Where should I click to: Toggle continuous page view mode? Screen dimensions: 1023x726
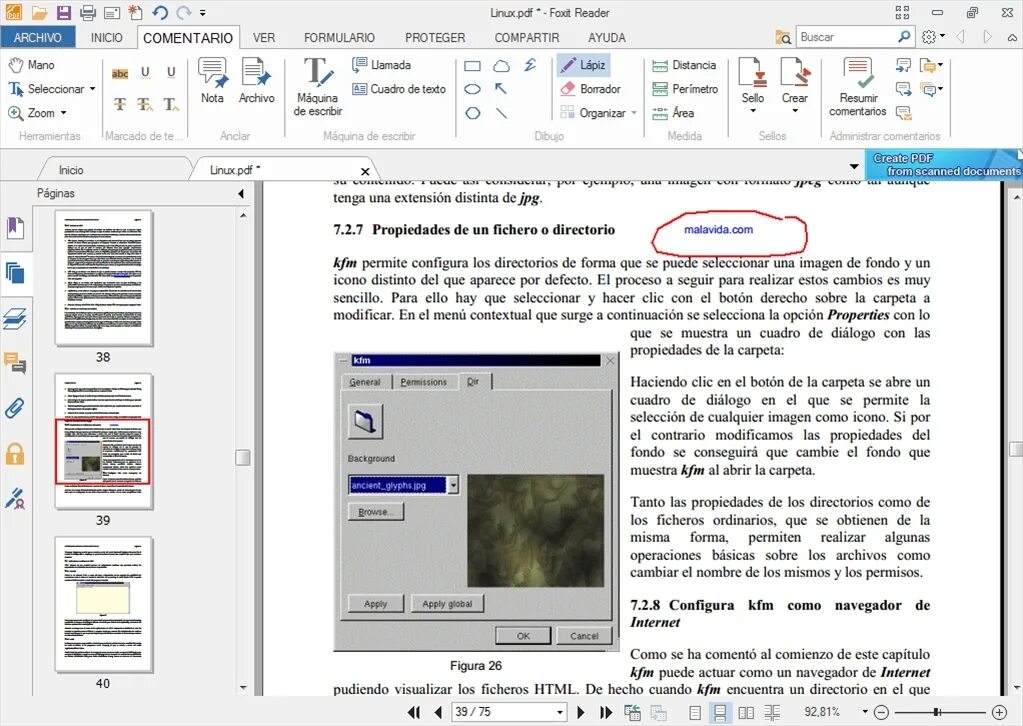coord(720,712)
